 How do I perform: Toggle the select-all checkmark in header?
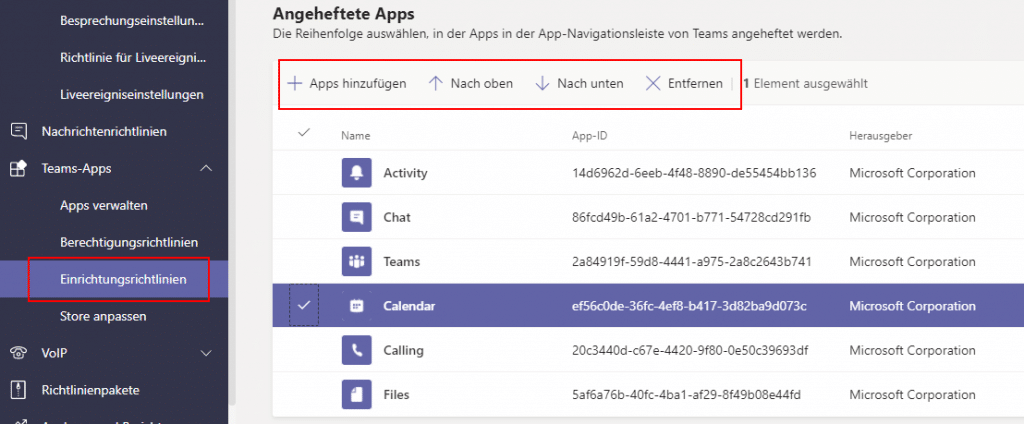click(x=304, y=133)
